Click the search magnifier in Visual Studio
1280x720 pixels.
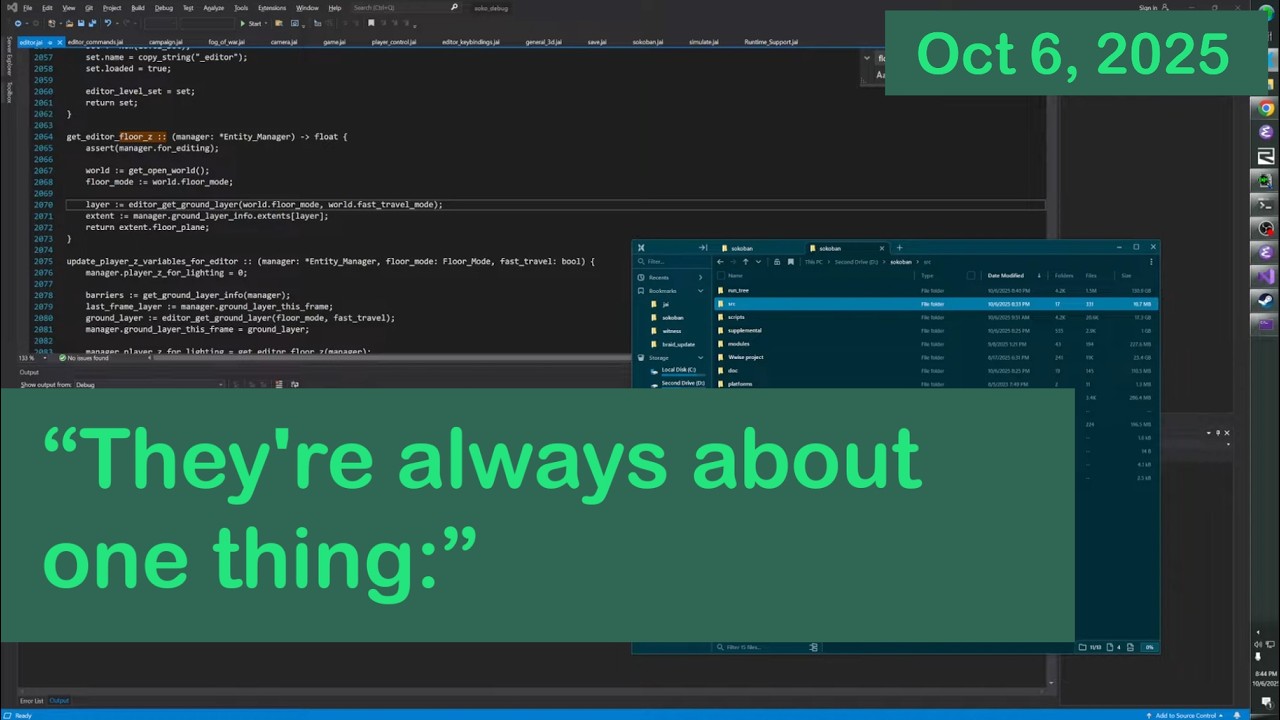[x=454, y=8]
